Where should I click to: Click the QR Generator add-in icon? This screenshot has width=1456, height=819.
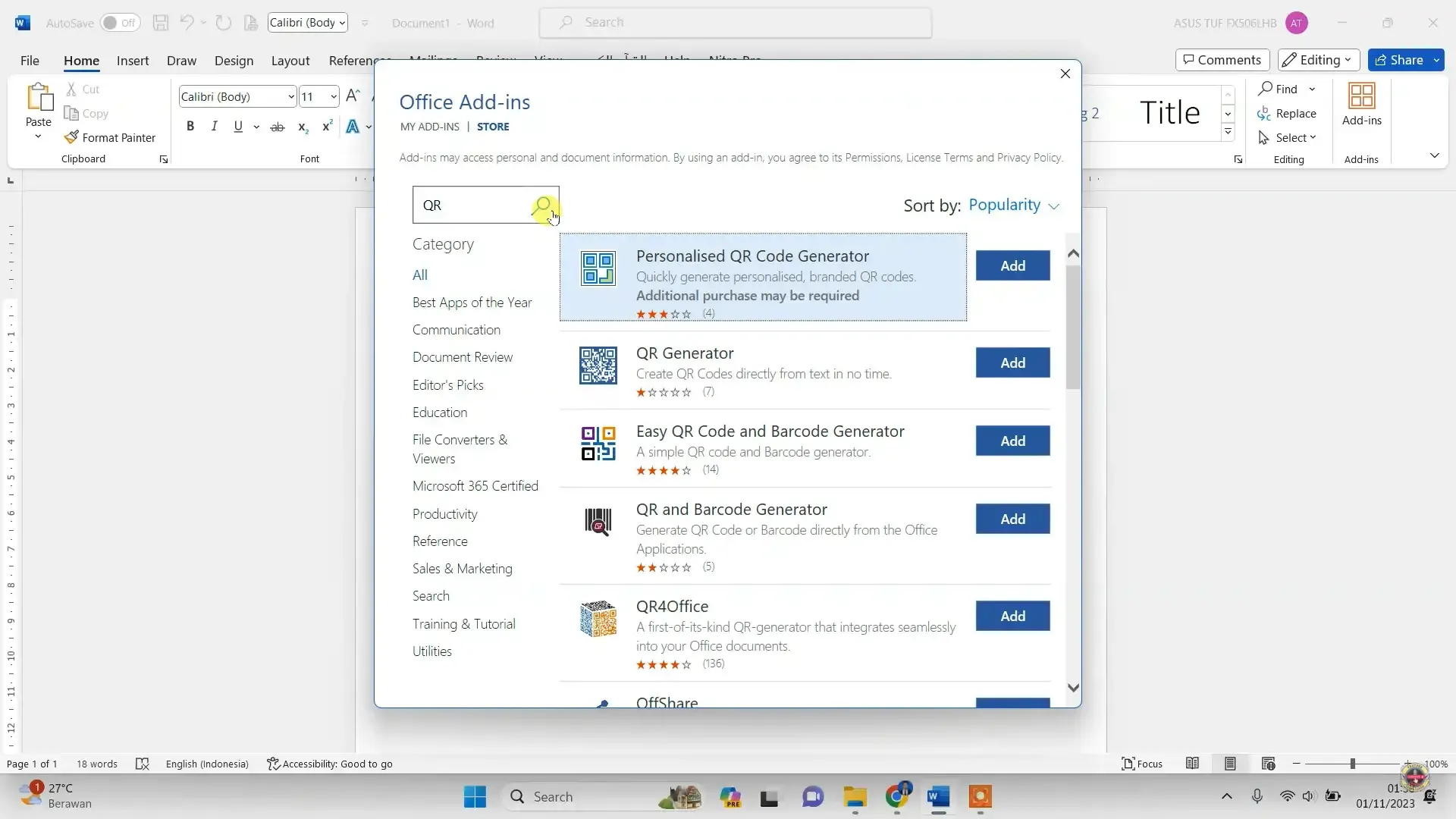[598, 366]
